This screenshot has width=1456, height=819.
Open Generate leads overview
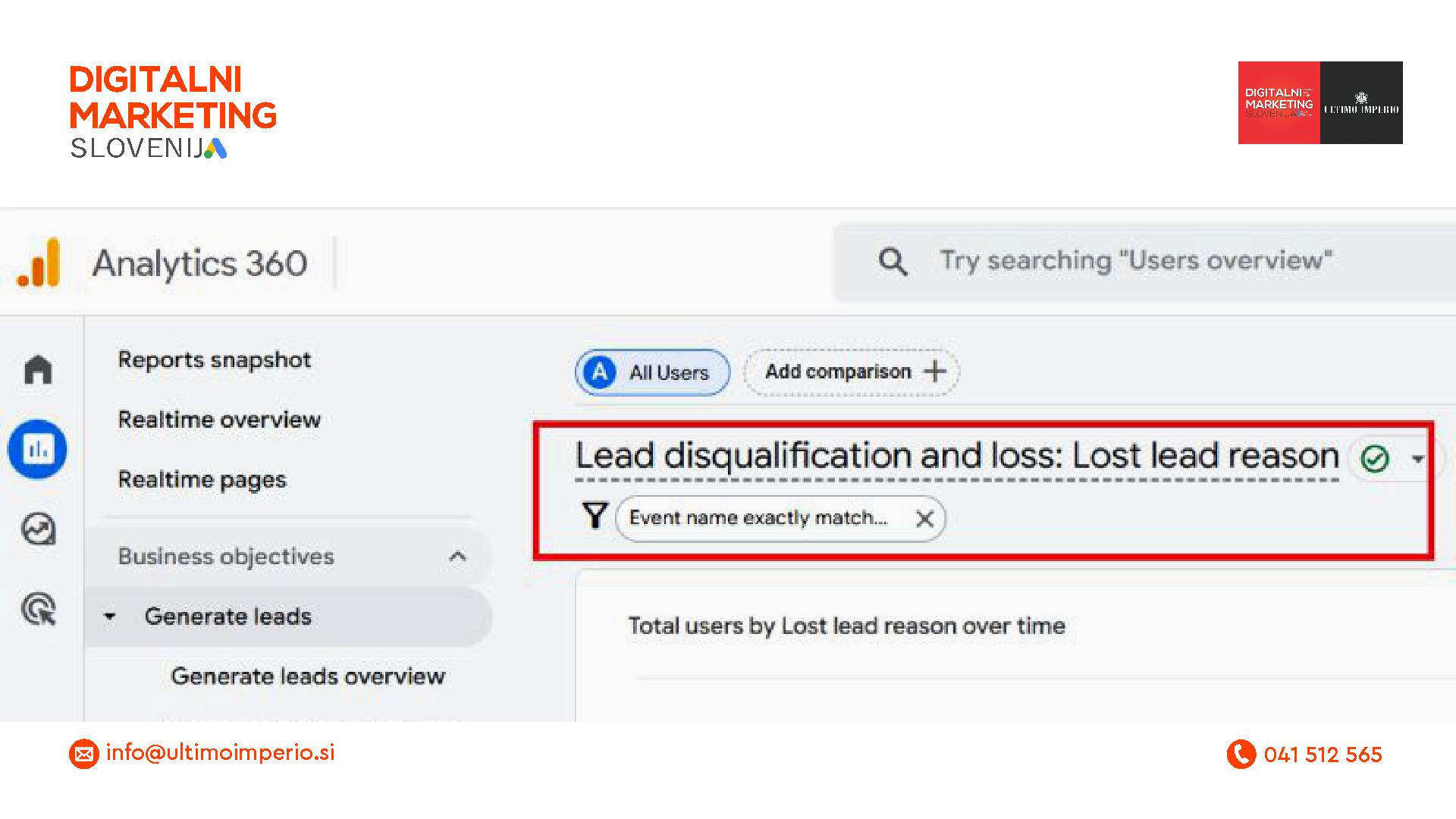click(x=308, y=676)
